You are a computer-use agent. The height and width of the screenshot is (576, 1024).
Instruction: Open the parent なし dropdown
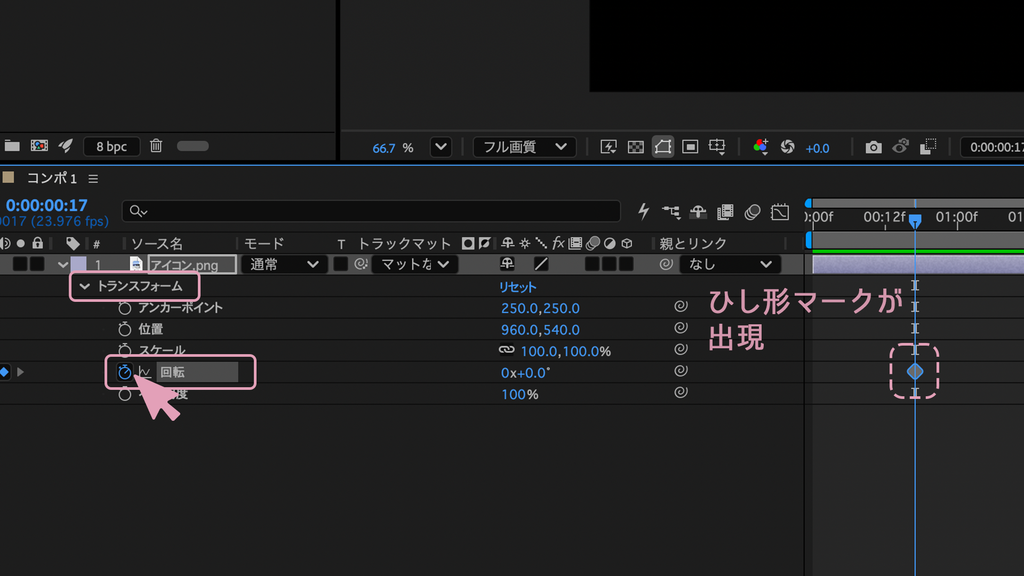pos(729,264)
